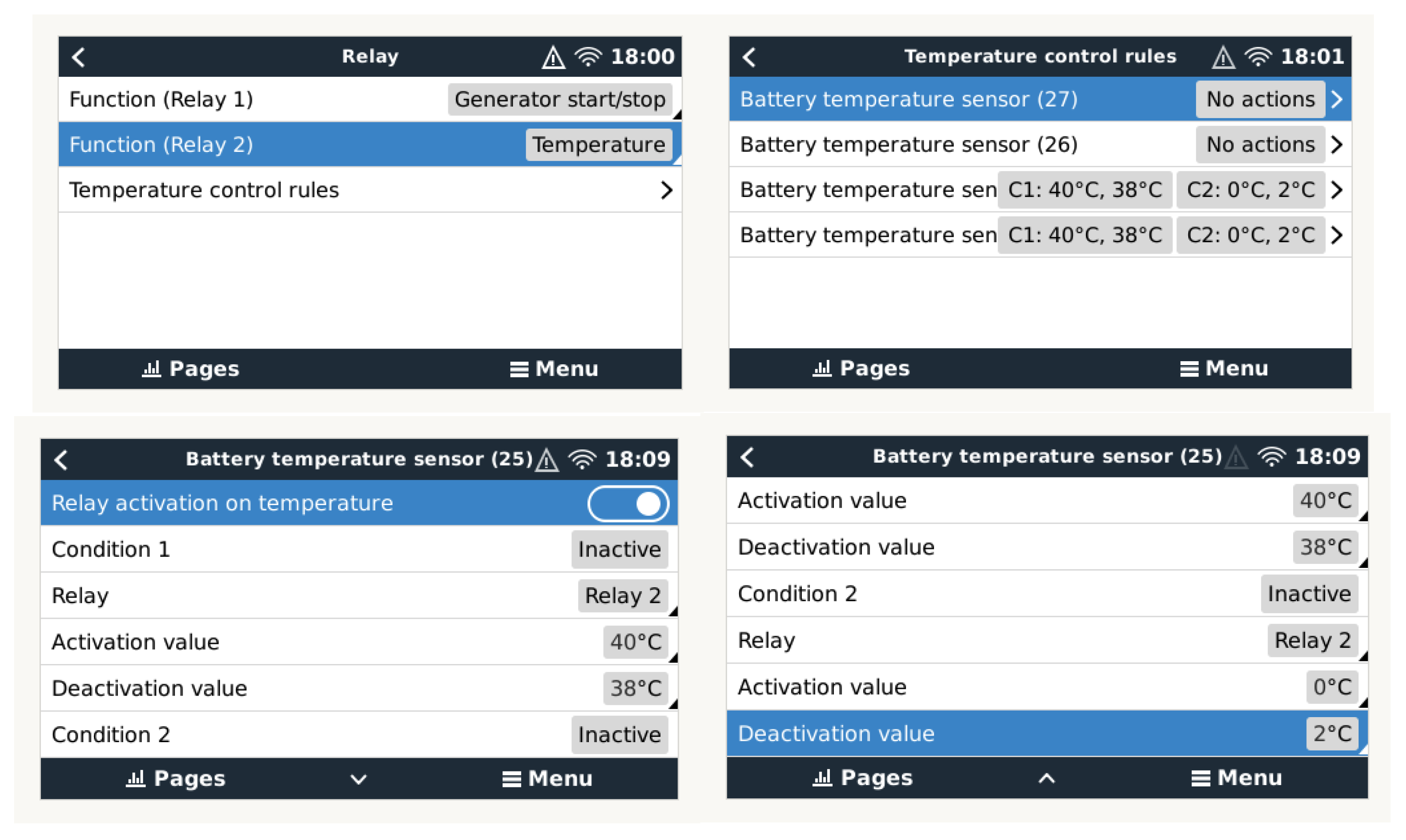Expand the Temperature control rules entry
This screenshot has height=840, width=1406.
point(666,190)
